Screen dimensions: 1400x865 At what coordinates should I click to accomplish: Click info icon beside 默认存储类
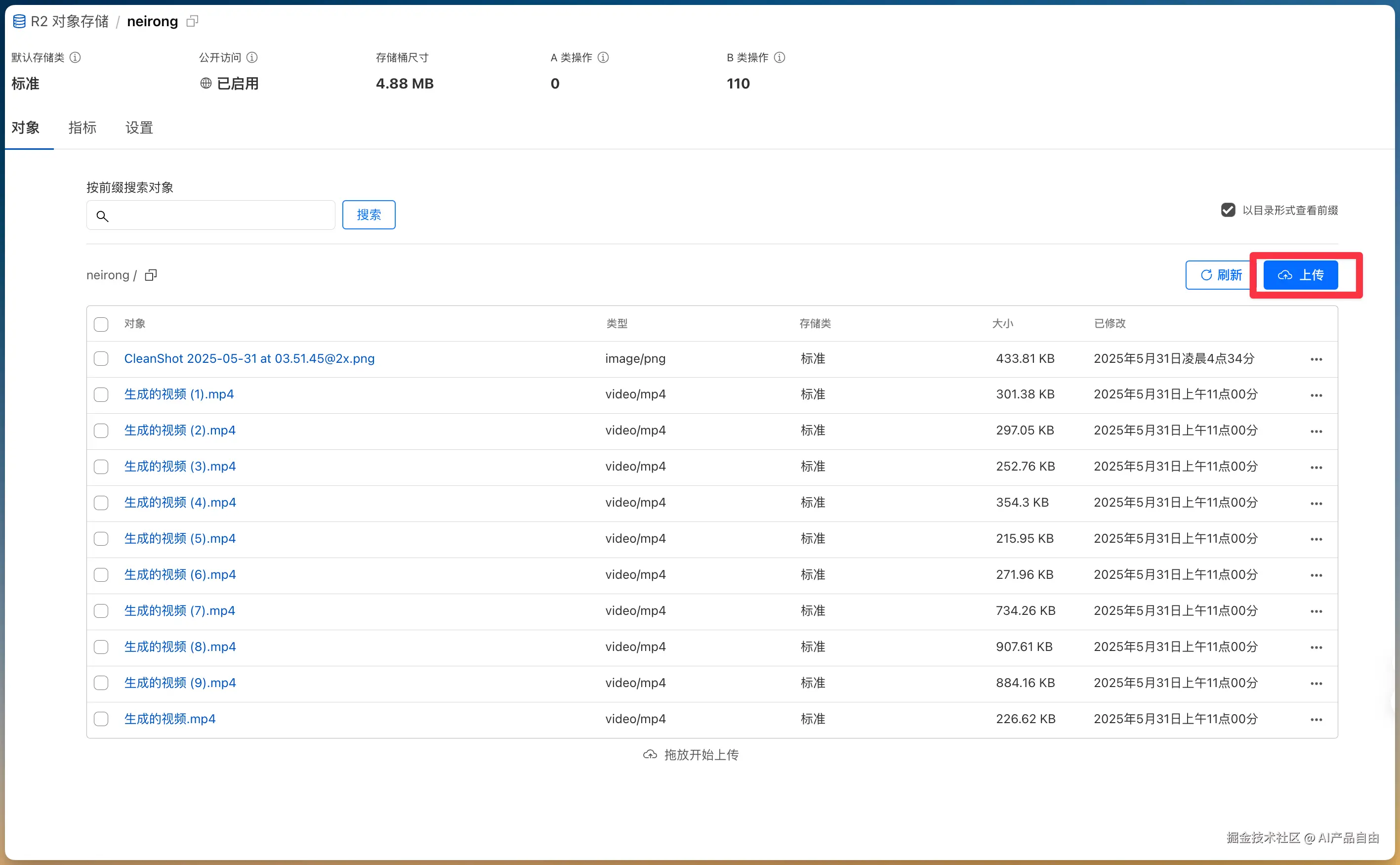click(75, 57)
